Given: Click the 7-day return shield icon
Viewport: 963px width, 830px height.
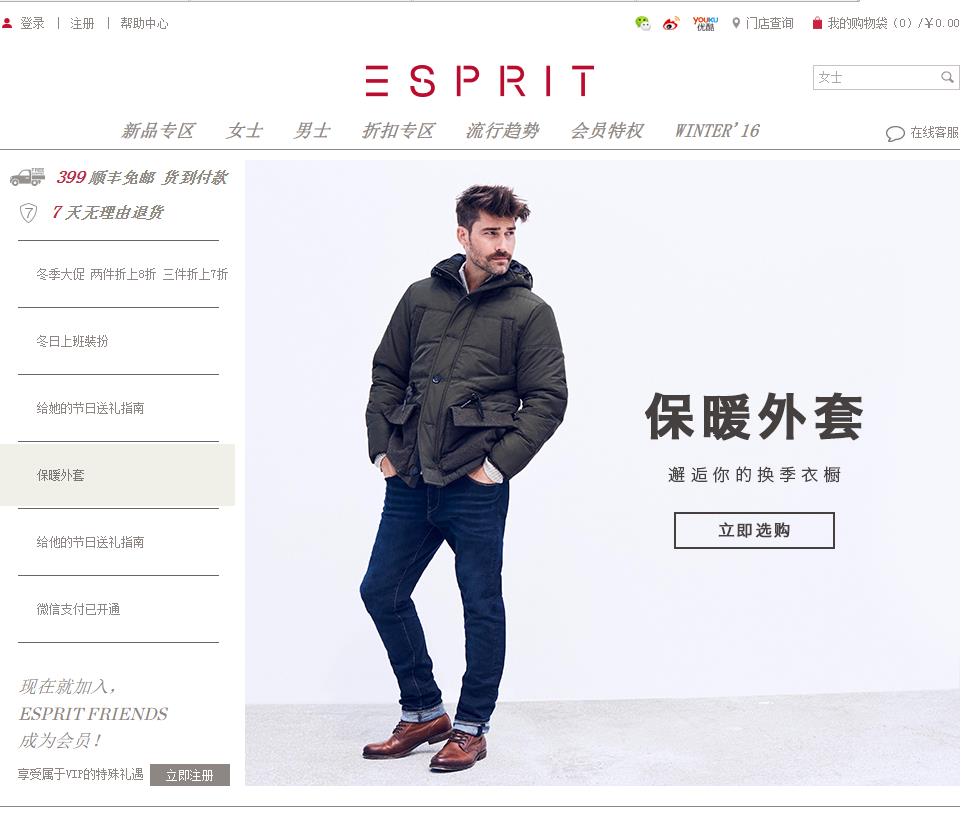Looking at the screenshot, I should click(x=28, y=213).
